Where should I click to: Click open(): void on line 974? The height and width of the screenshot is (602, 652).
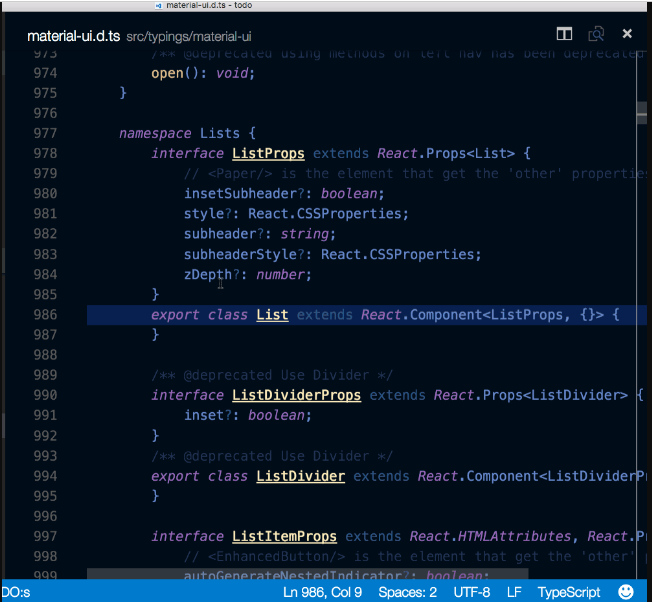point(203,73)
